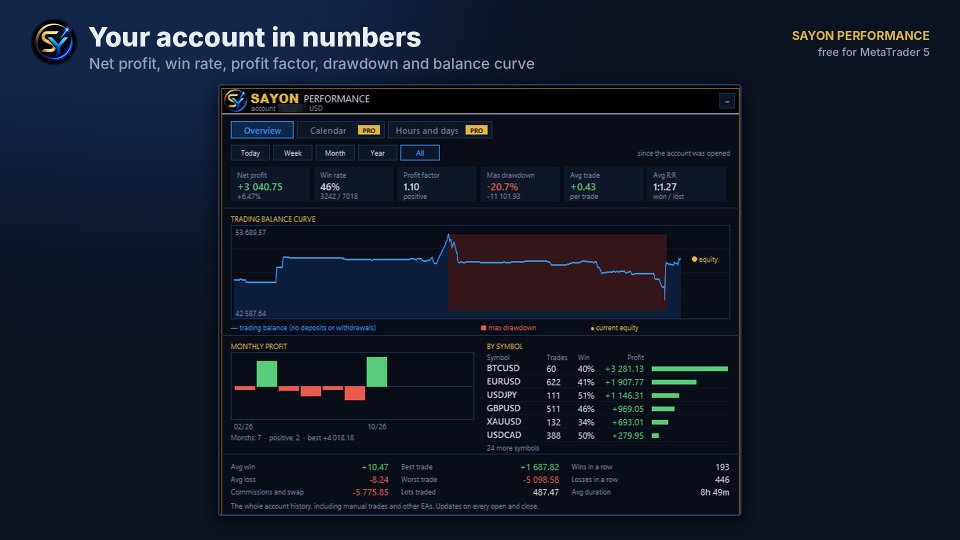The width and height of the screenshot is (960, 540).
Task: Click the Wins in a row 193 value
Action: (x=722, y=467)
